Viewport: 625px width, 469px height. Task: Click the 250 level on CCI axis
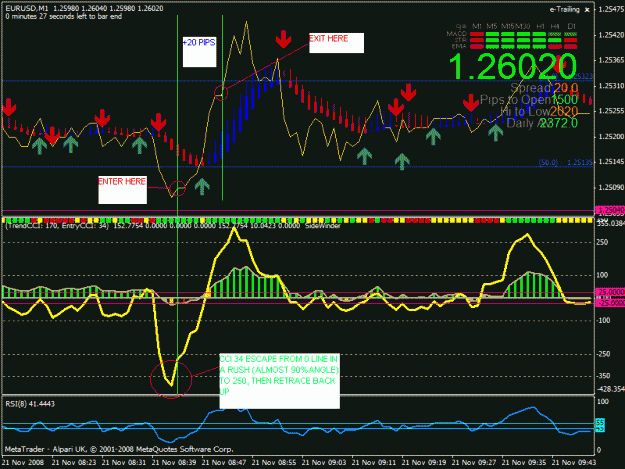[x=602, y=242]
